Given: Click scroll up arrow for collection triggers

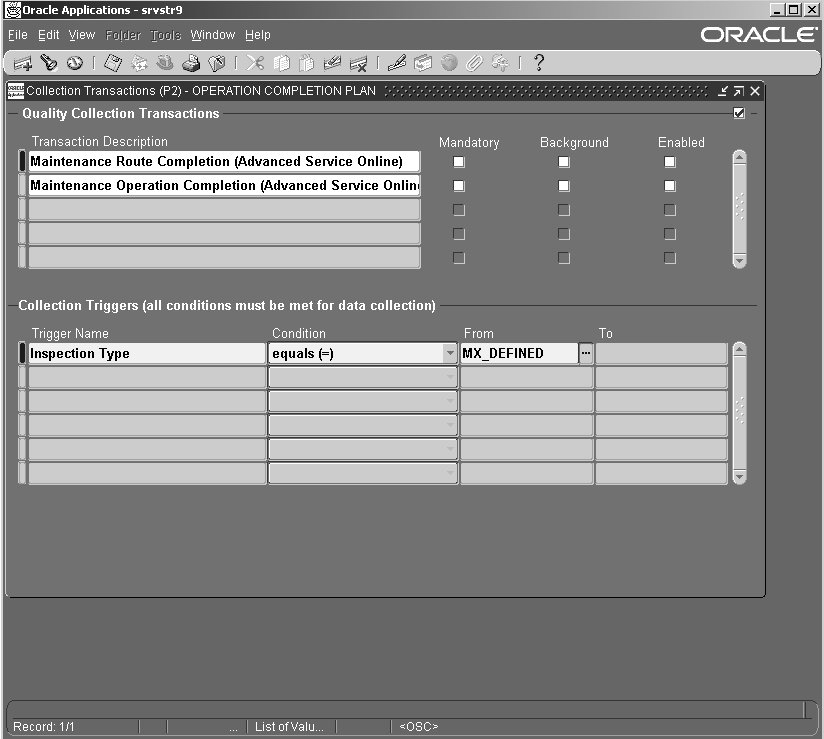Looking at the screenshot, I should pos(739,349).
